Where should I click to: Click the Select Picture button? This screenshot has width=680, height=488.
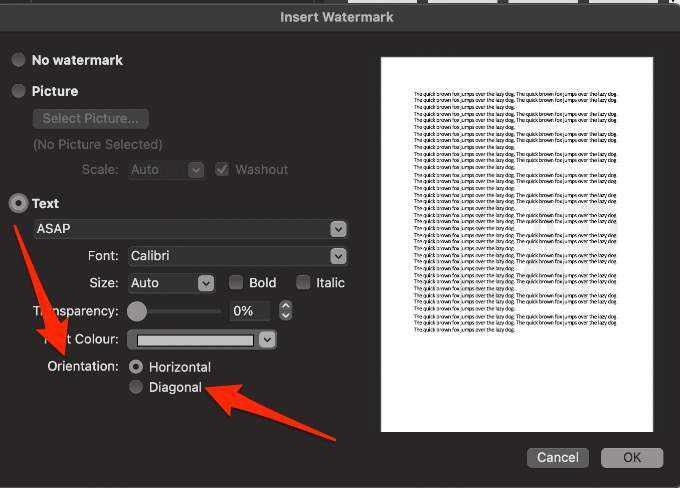90,119
